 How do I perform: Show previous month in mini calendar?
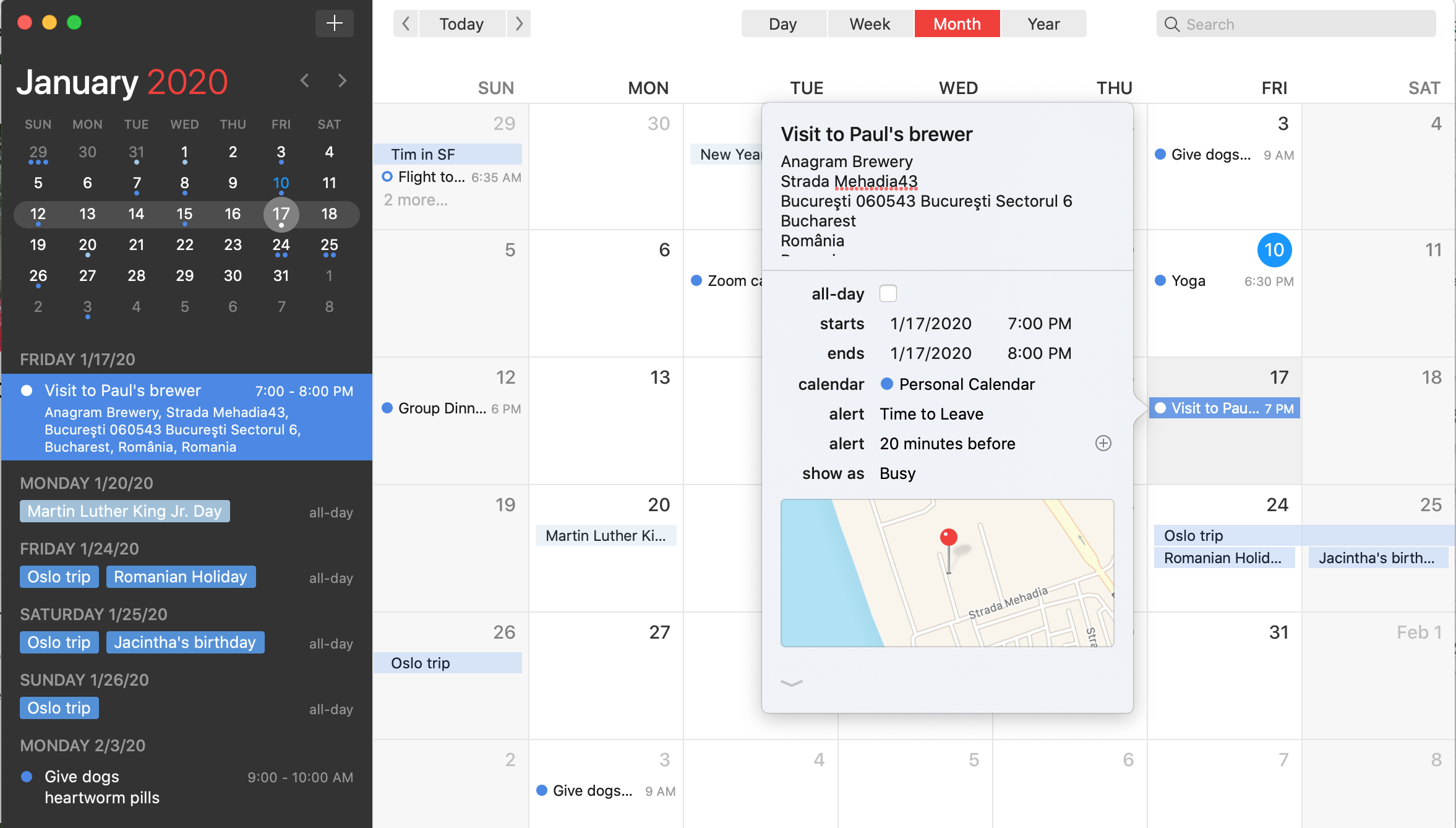pyautogui.click(x=304, y=80)
